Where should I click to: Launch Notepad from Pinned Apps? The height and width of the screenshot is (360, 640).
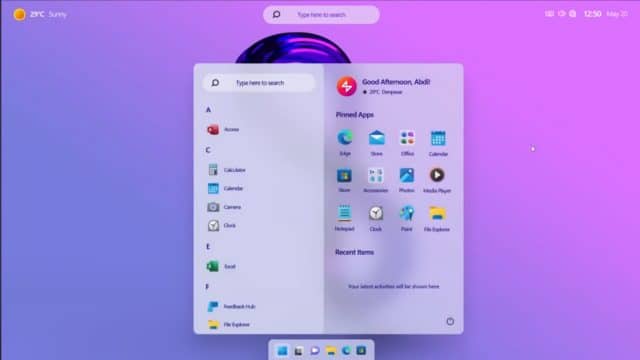pyautogui.click(x=344, y=218)
